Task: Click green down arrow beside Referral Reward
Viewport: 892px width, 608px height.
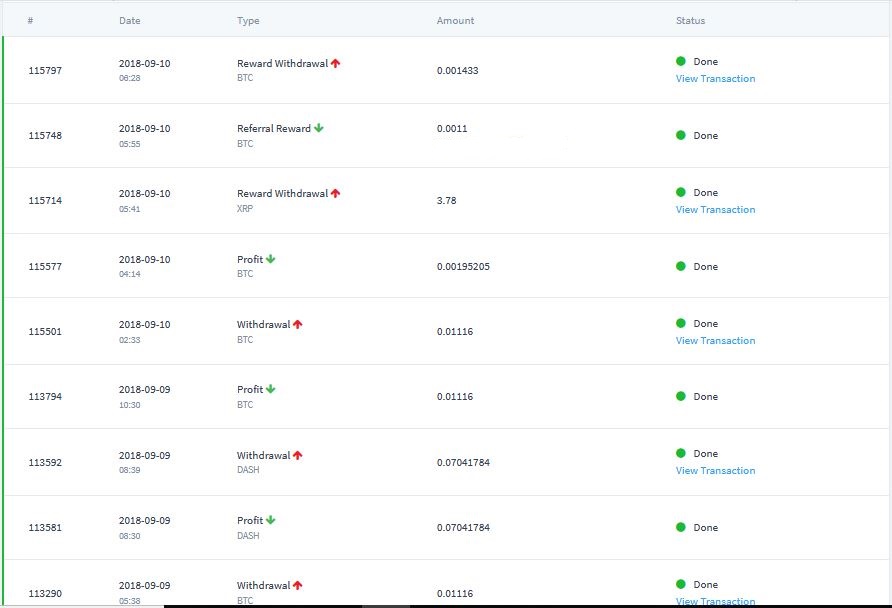Action: [x=319, y=128]
